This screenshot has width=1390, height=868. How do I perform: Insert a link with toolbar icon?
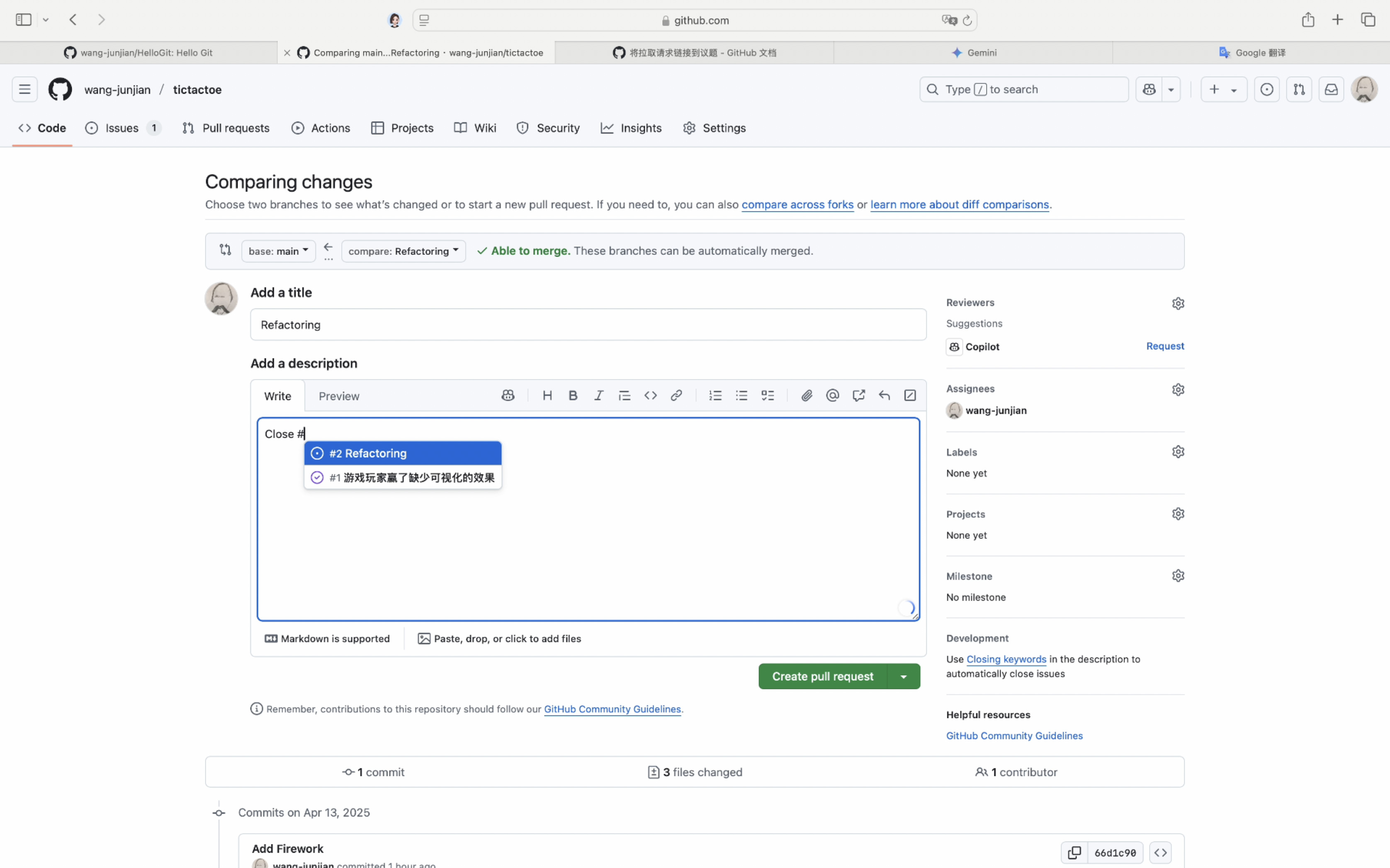tap(676, 395)
